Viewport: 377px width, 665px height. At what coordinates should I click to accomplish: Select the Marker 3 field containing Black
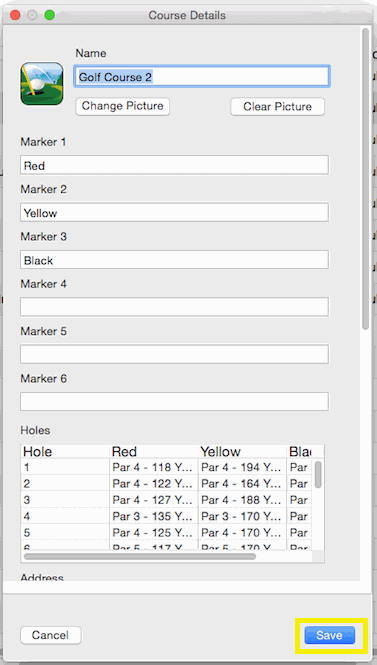point(174,260)
